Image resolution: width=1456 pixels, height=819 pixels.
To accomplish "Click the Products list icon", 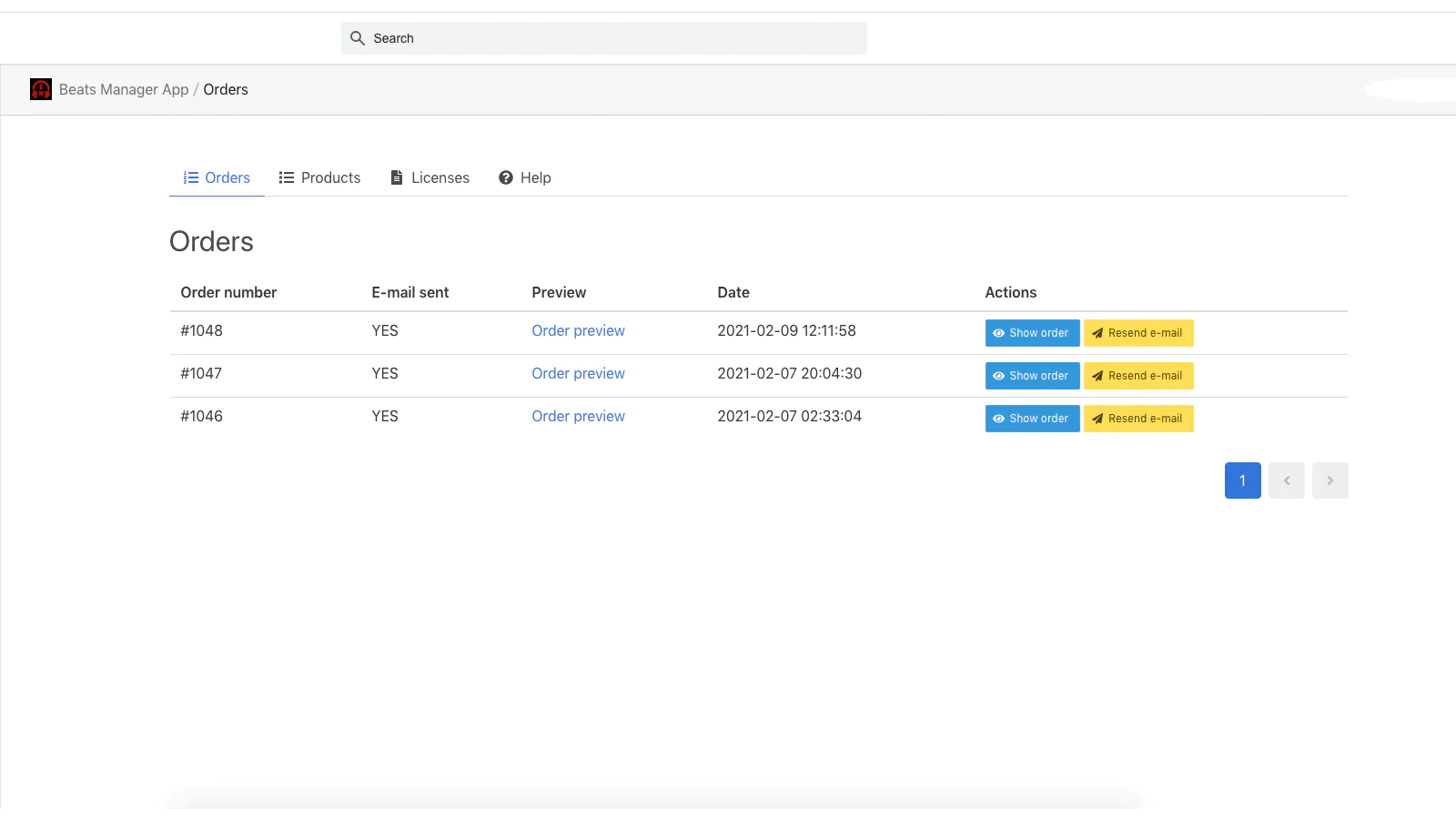I will coord(287,177).
